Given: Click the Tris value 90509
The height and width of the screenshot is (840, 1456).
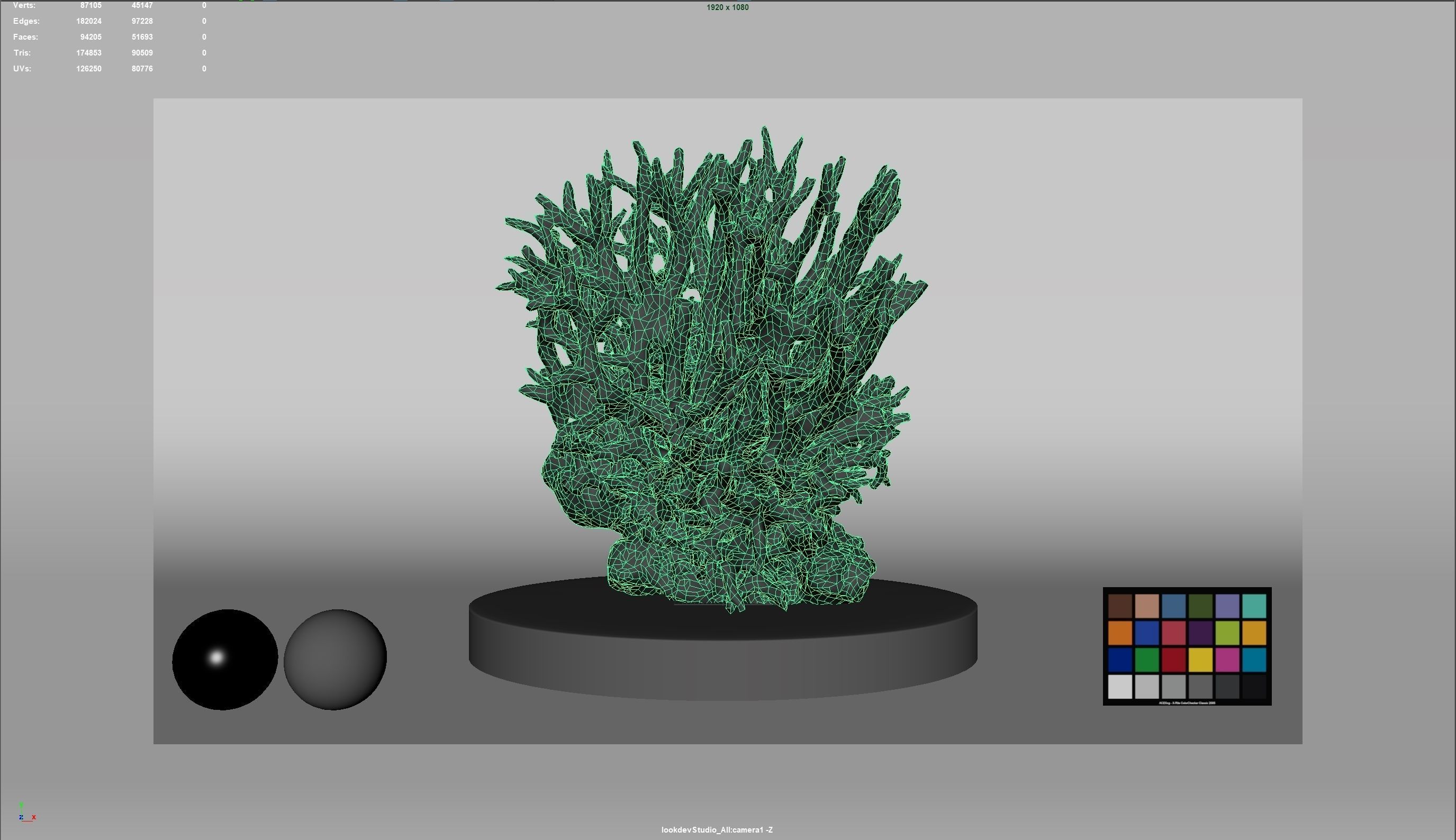Looking at the screenshot, I should point(142,52).
